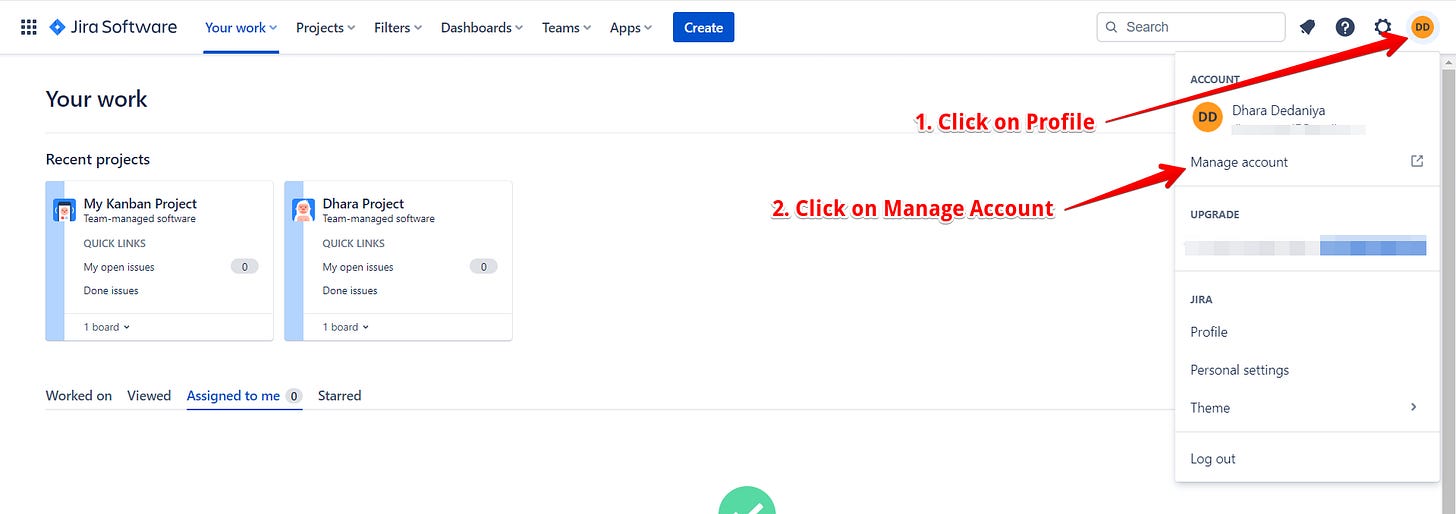Click inside the Search field

pyautogui.click(x=1191, y=27)
